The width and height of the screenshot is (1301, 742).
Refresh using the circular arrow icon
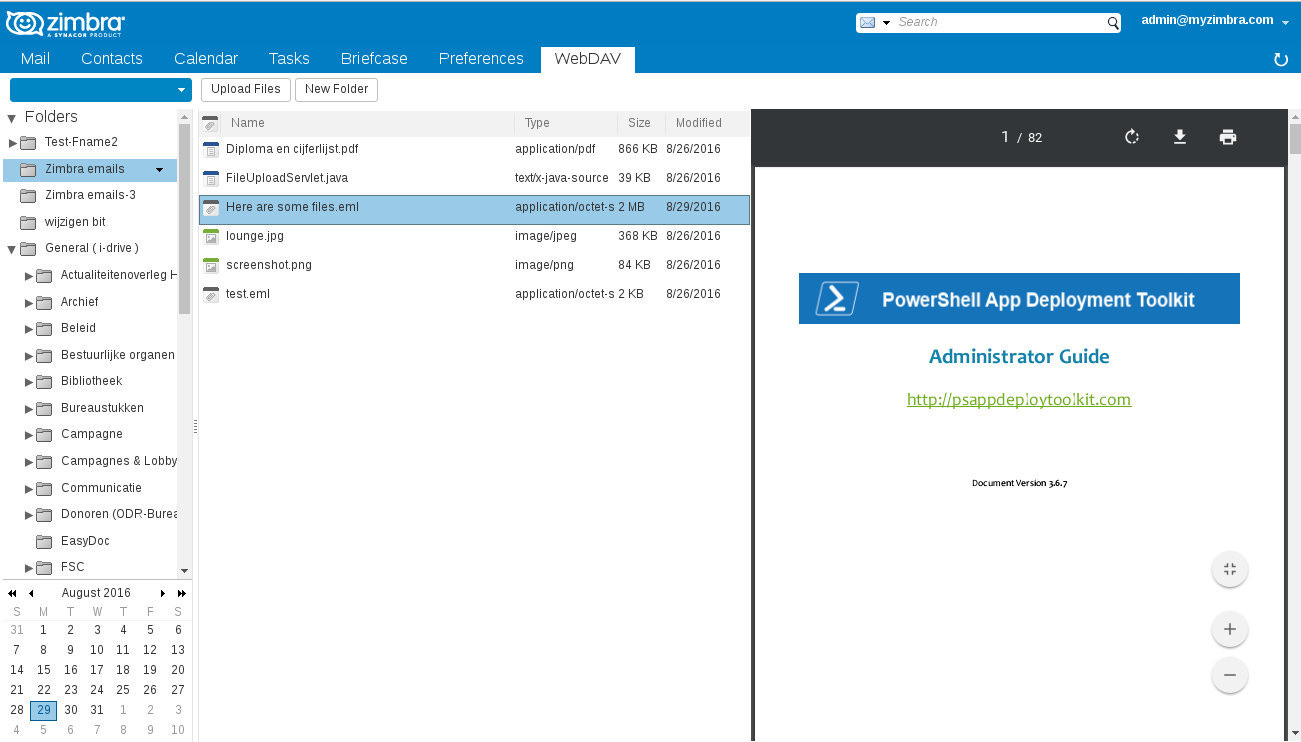pyautogui.click(x=1281, y=60)
